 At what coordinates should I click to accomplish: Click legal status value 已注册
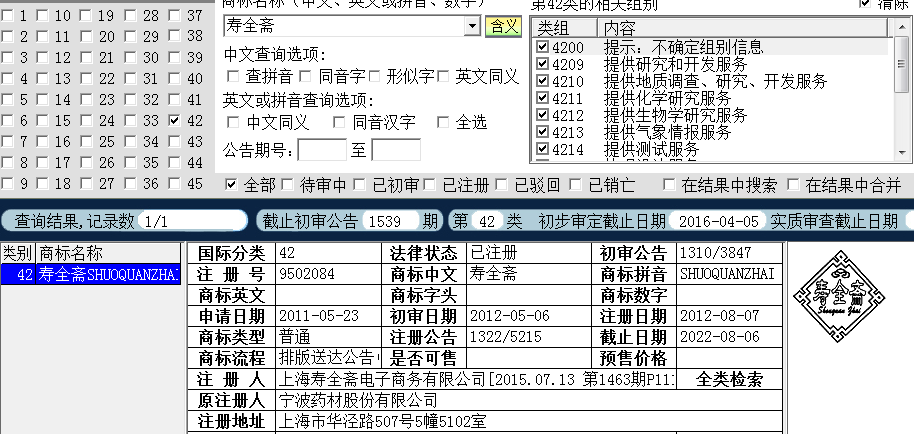(x=493, y=253)
